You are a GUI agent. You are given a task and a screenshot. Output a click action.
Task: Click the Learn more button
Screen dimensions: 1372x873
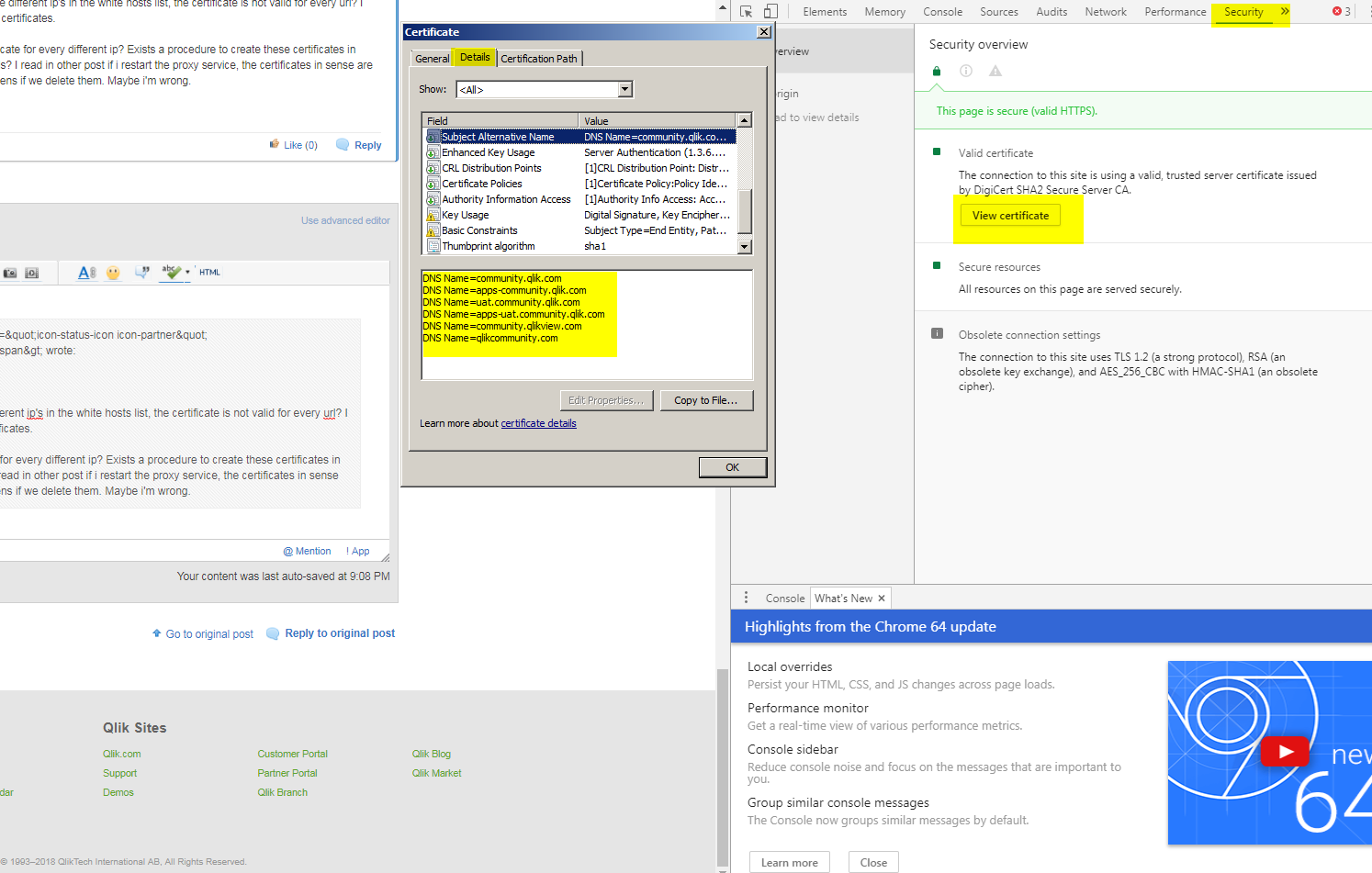pyautogui.click(x=789, y=863)
